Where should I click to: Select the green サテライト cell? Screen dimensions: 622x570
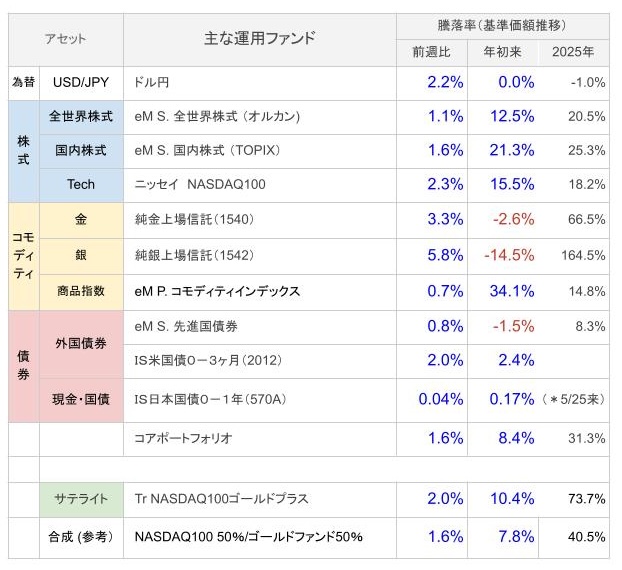click(81, 499)
